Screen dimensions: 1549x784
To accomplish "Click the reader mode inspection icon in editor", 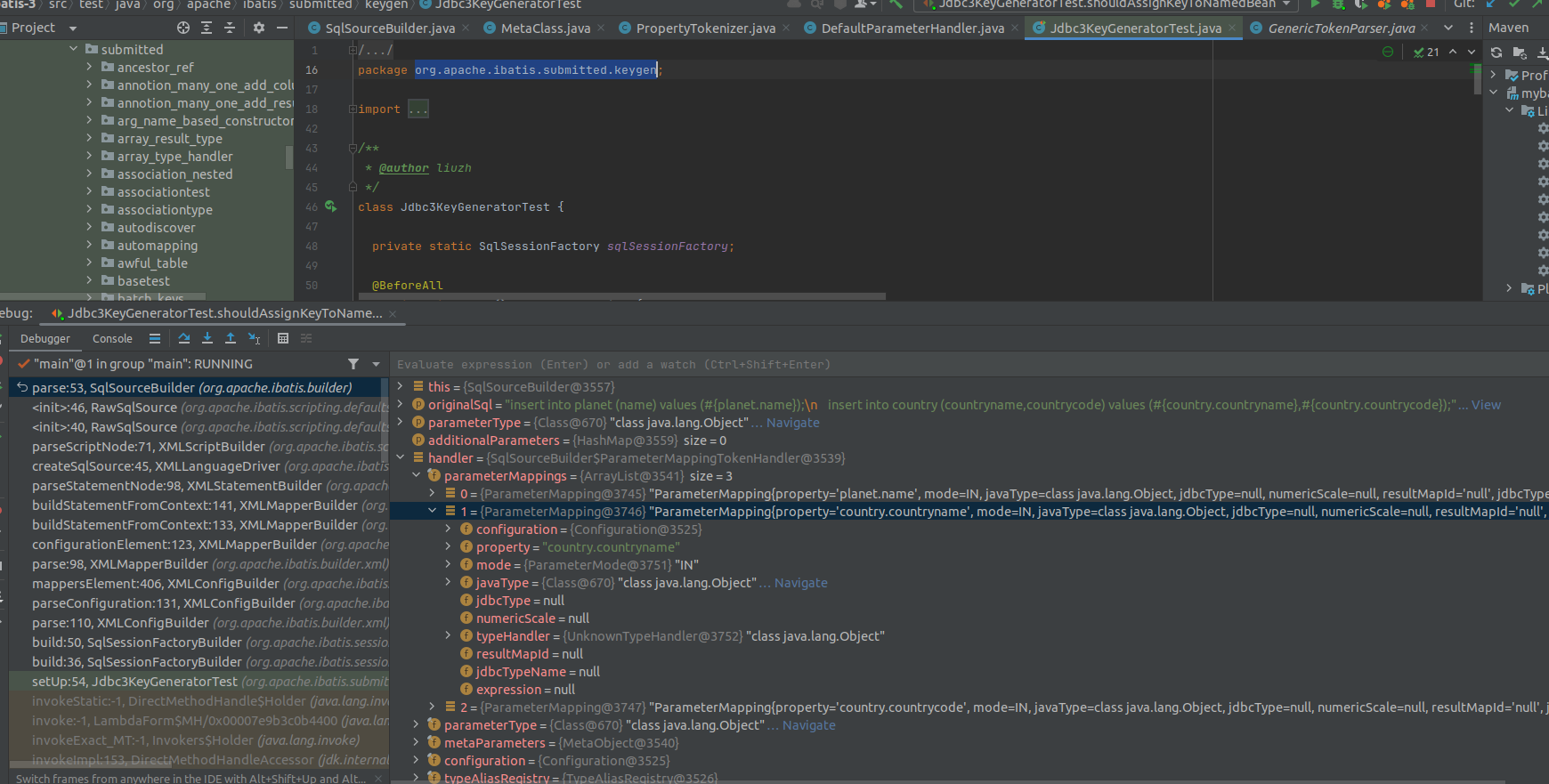I will pos(1388,52).
